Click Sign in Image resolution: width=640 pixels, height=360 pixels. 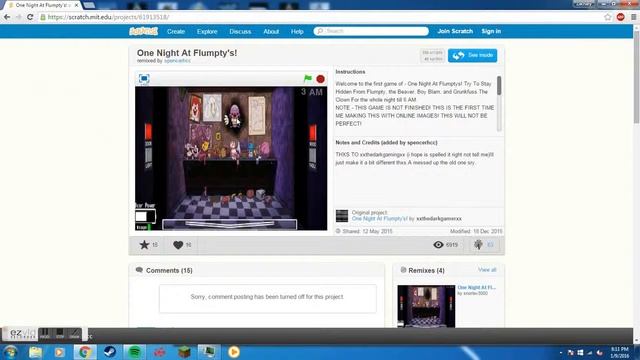pyautogui.click(x=491, y=31)
